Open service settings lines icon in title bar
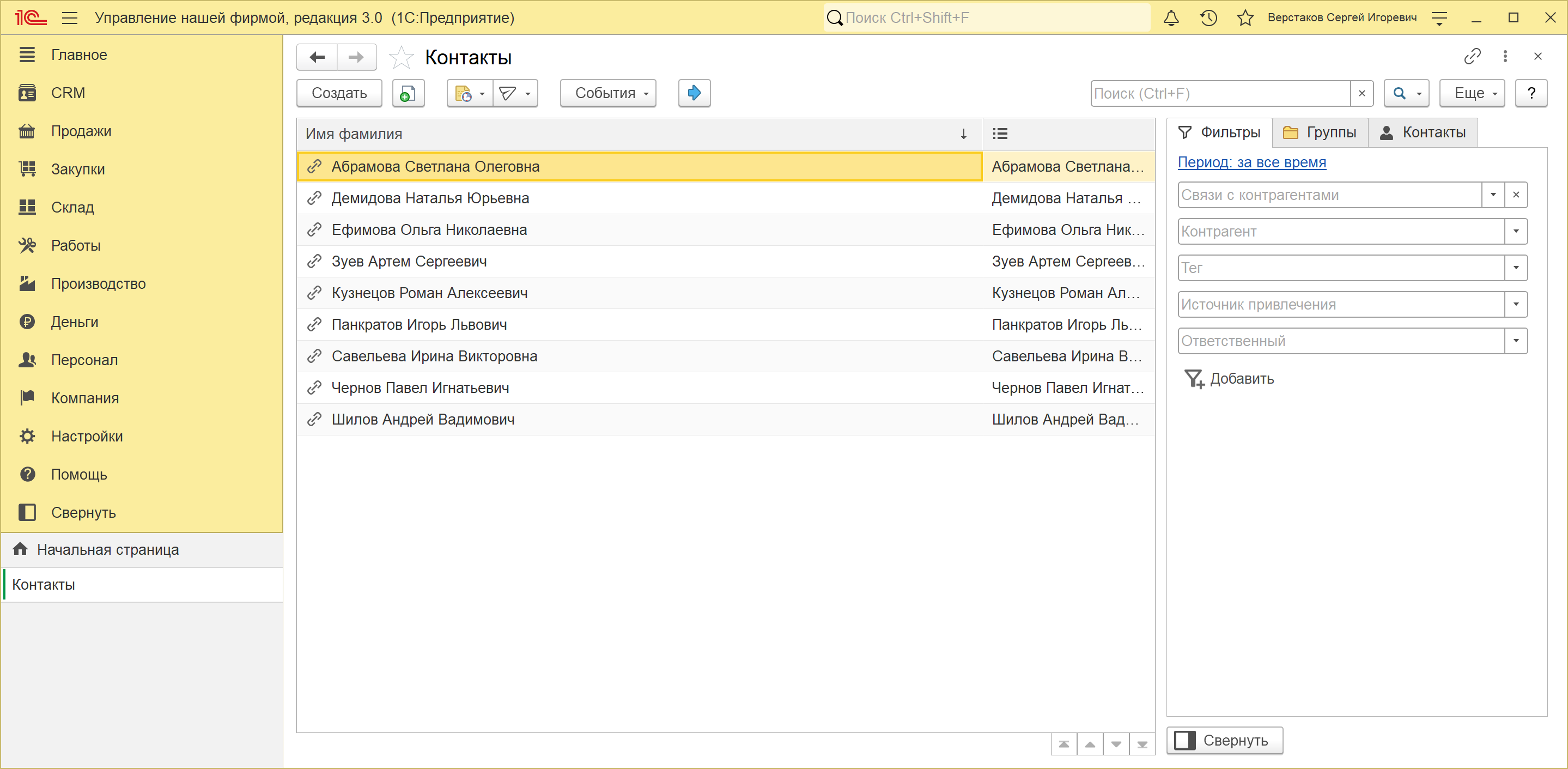The height and width of the screenshot is (769, 1568). coord(1439,17)
